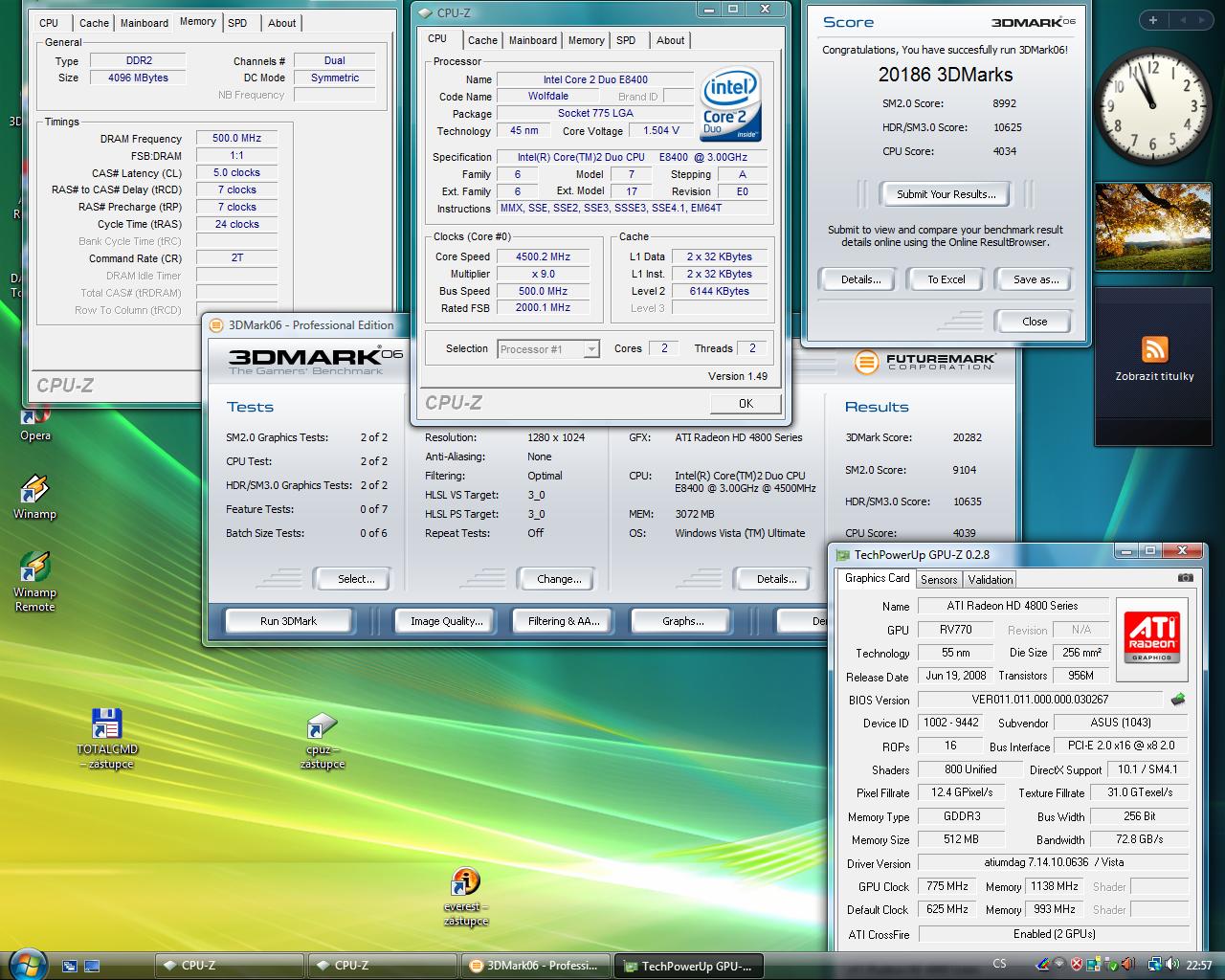
Task: Click autumn landscape slideshow gadget
Action: [x=1152, y=228]
